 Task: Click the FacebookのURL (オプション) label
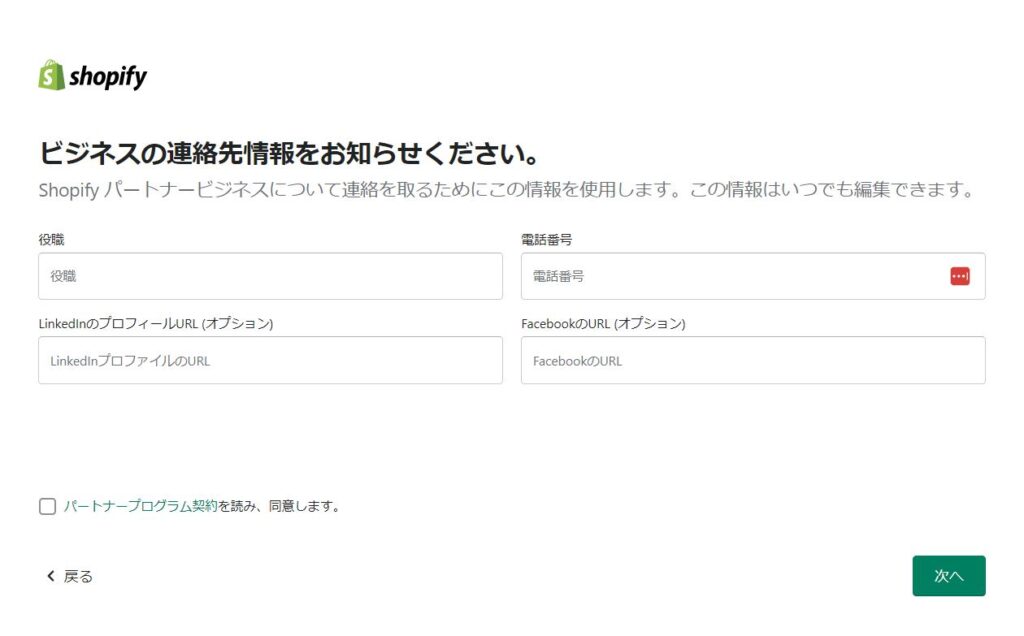603,323
